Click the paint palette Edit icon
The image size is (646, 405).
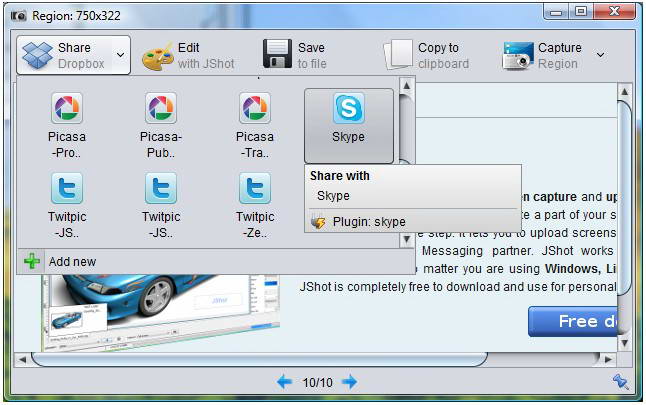157,57
